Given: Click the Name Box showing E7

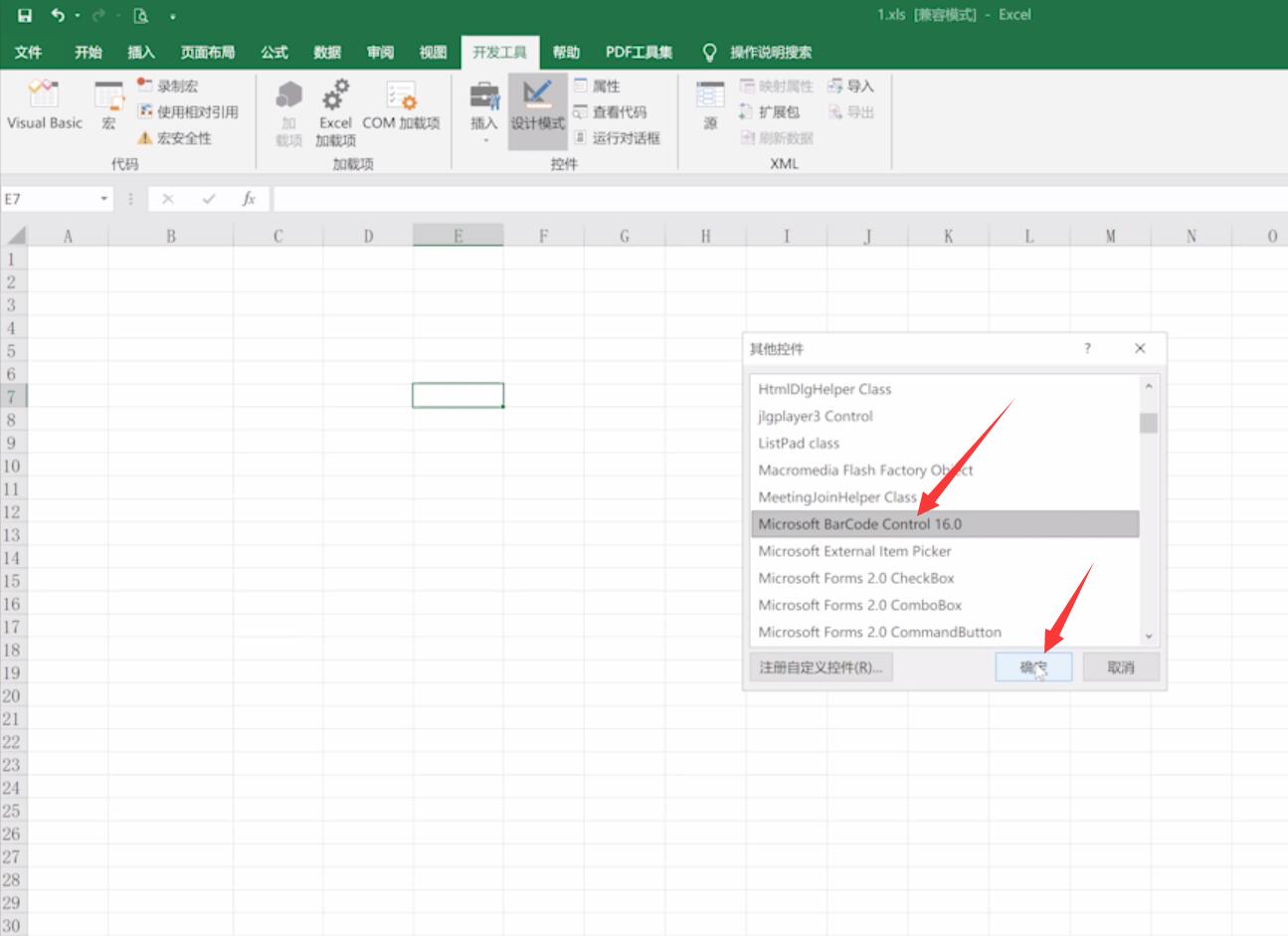Looking at the screenshot, I should point(50,199).
